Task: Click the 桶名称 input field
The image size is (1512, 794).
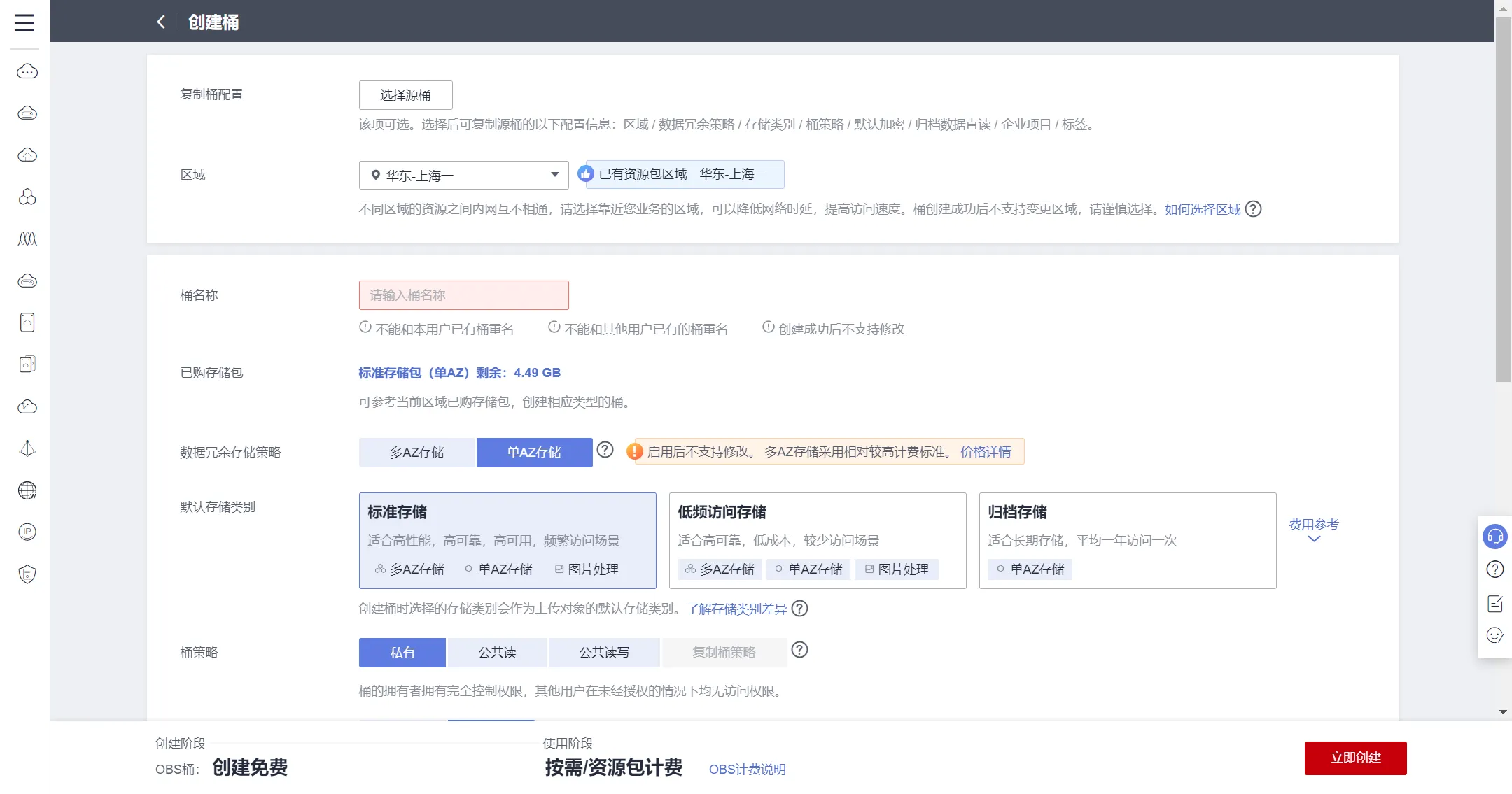Action: [463, 295]
